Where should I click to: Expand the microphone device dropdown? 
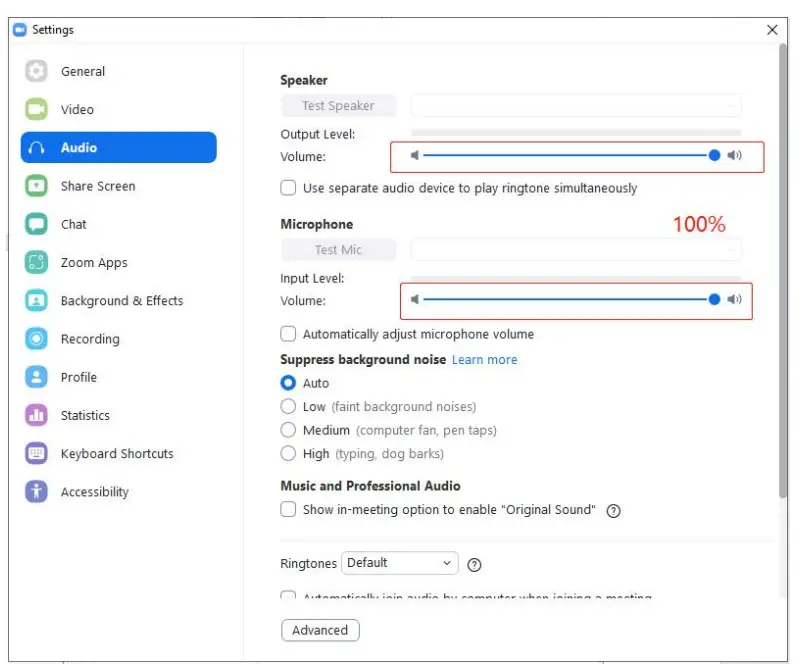(576, 250)
